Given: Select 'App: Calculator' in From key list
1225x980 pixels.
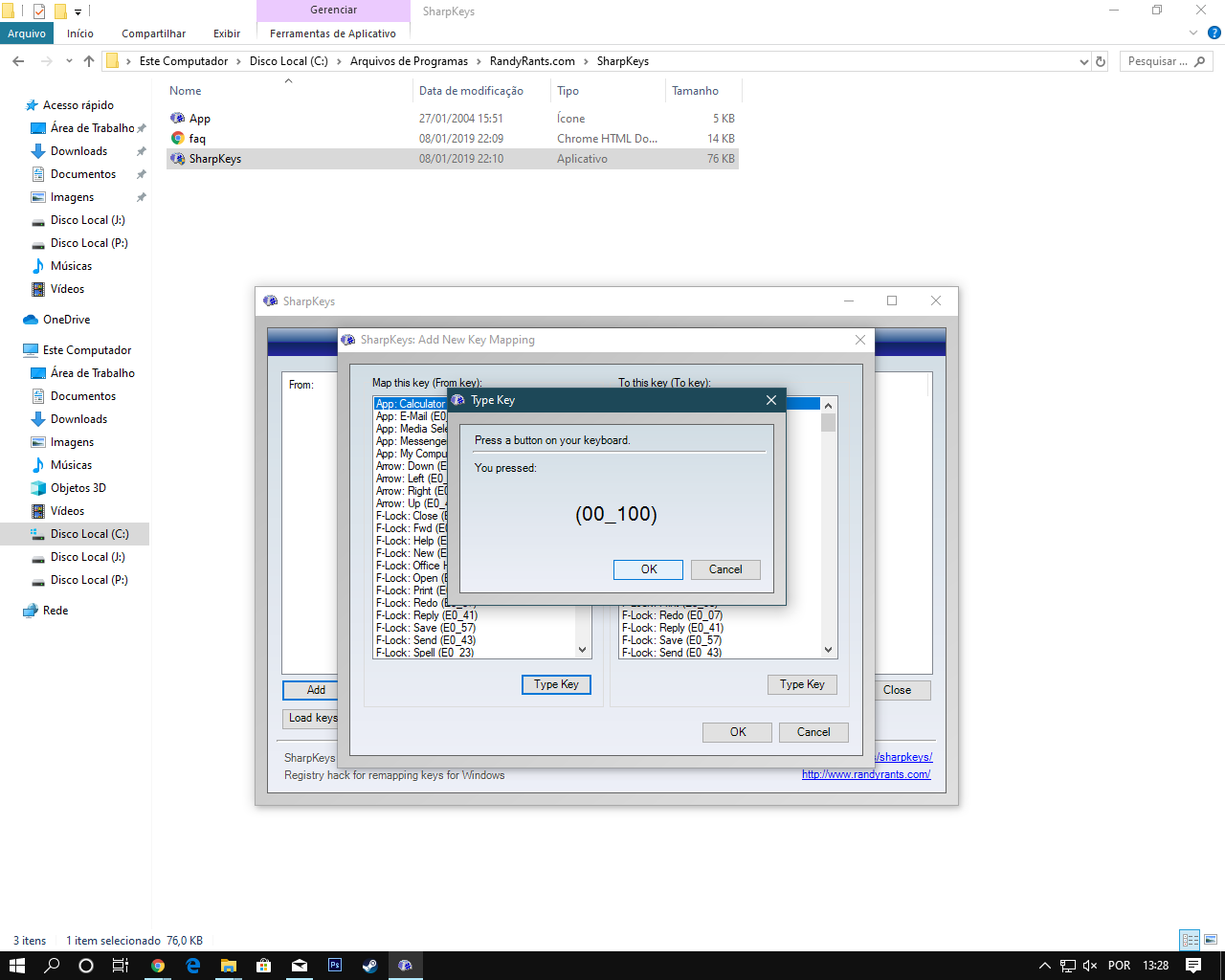Looking at the screenshot, I should tap(410, 404).
